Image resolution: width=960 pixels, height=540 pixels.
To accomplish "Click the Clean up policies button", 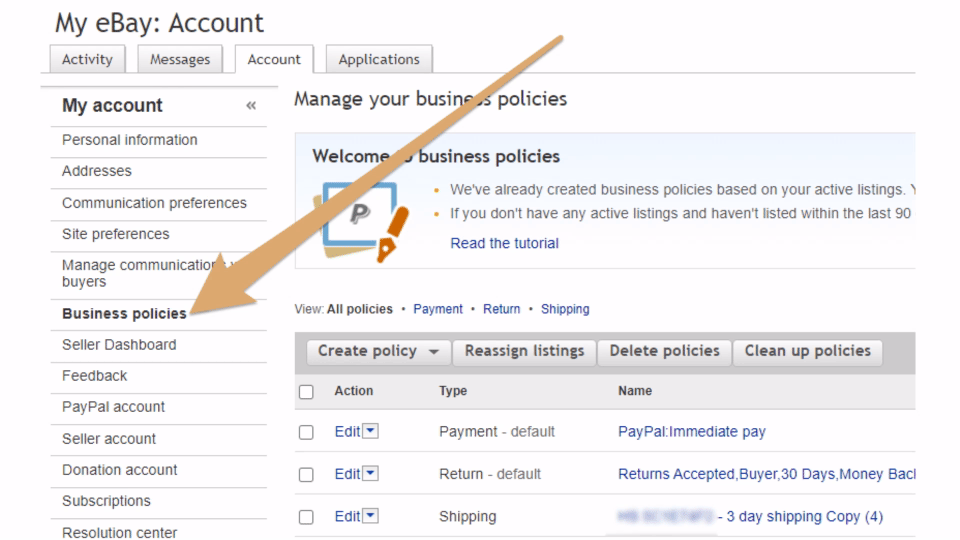I will click(x=807, y=351).
